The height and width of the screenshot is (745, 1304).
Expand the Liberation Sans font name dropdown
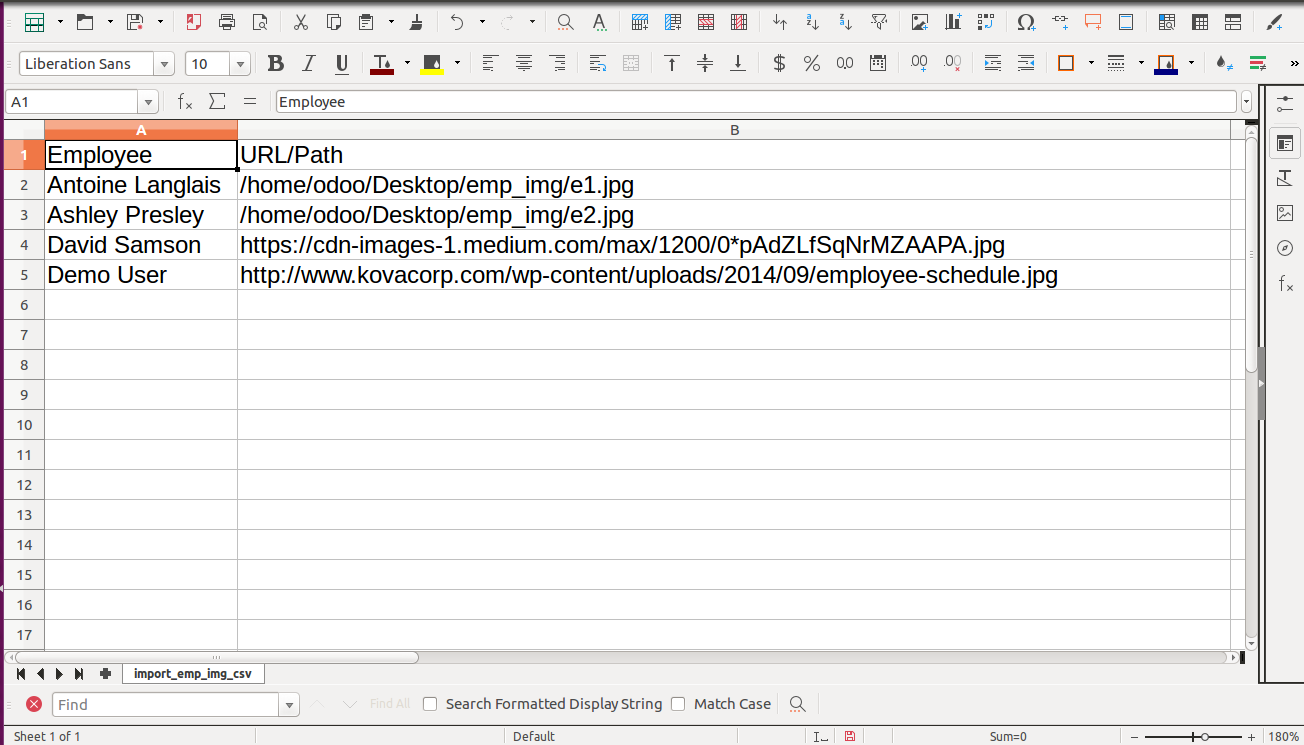[x=164, y=64]
